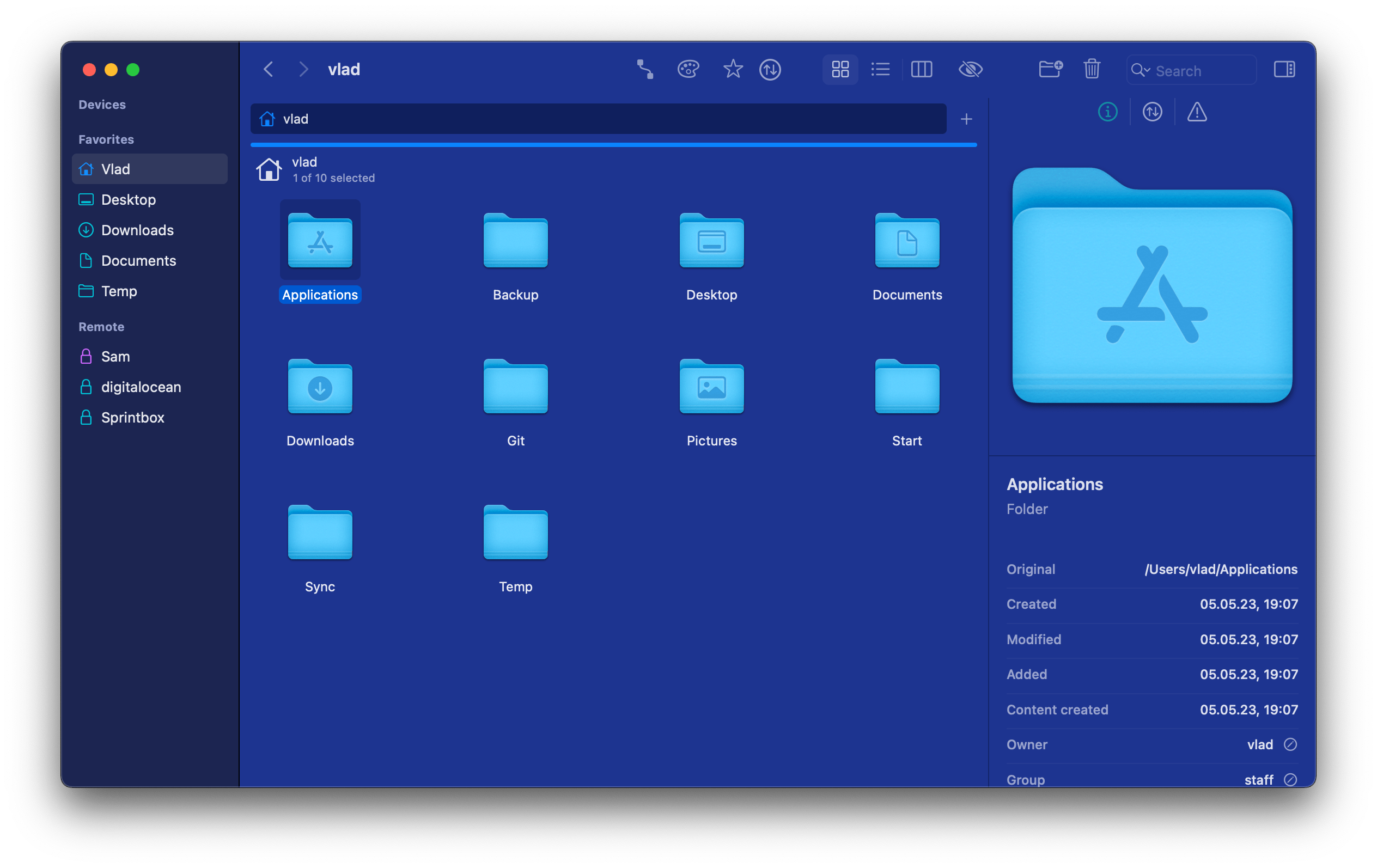Screen dimensions: 1377x868
Task: Select the Pictures folder
Action: pos(711,387)
